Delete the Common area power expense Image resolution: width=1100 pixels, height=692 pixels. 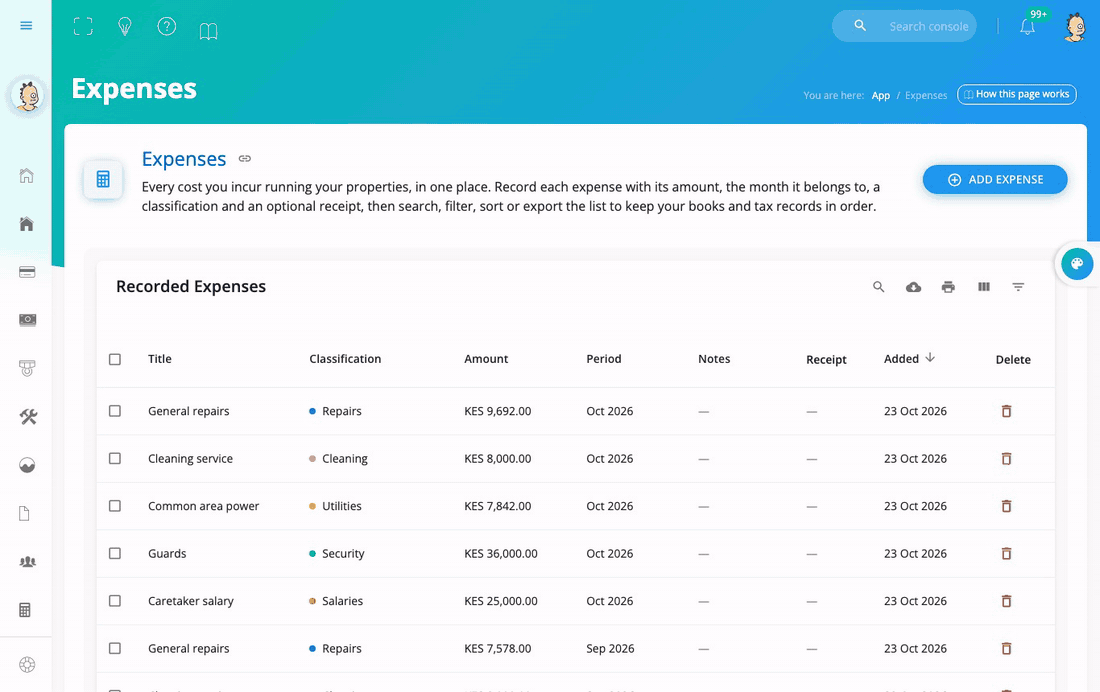tap(1006, 506)
